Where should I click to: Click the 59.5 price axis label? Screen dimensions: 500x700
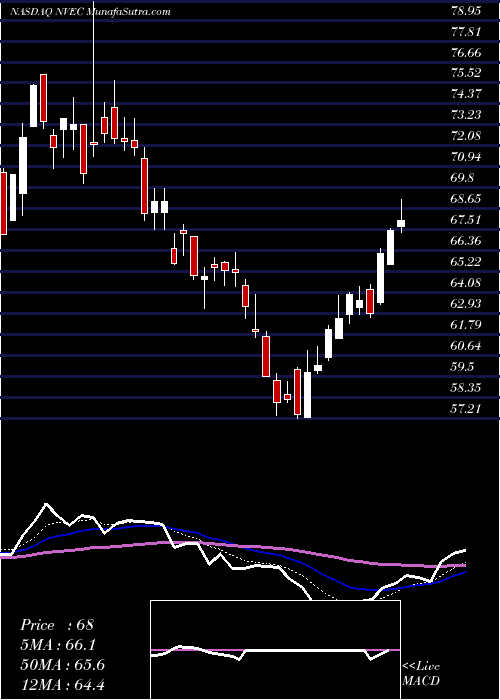pos(463,367)
